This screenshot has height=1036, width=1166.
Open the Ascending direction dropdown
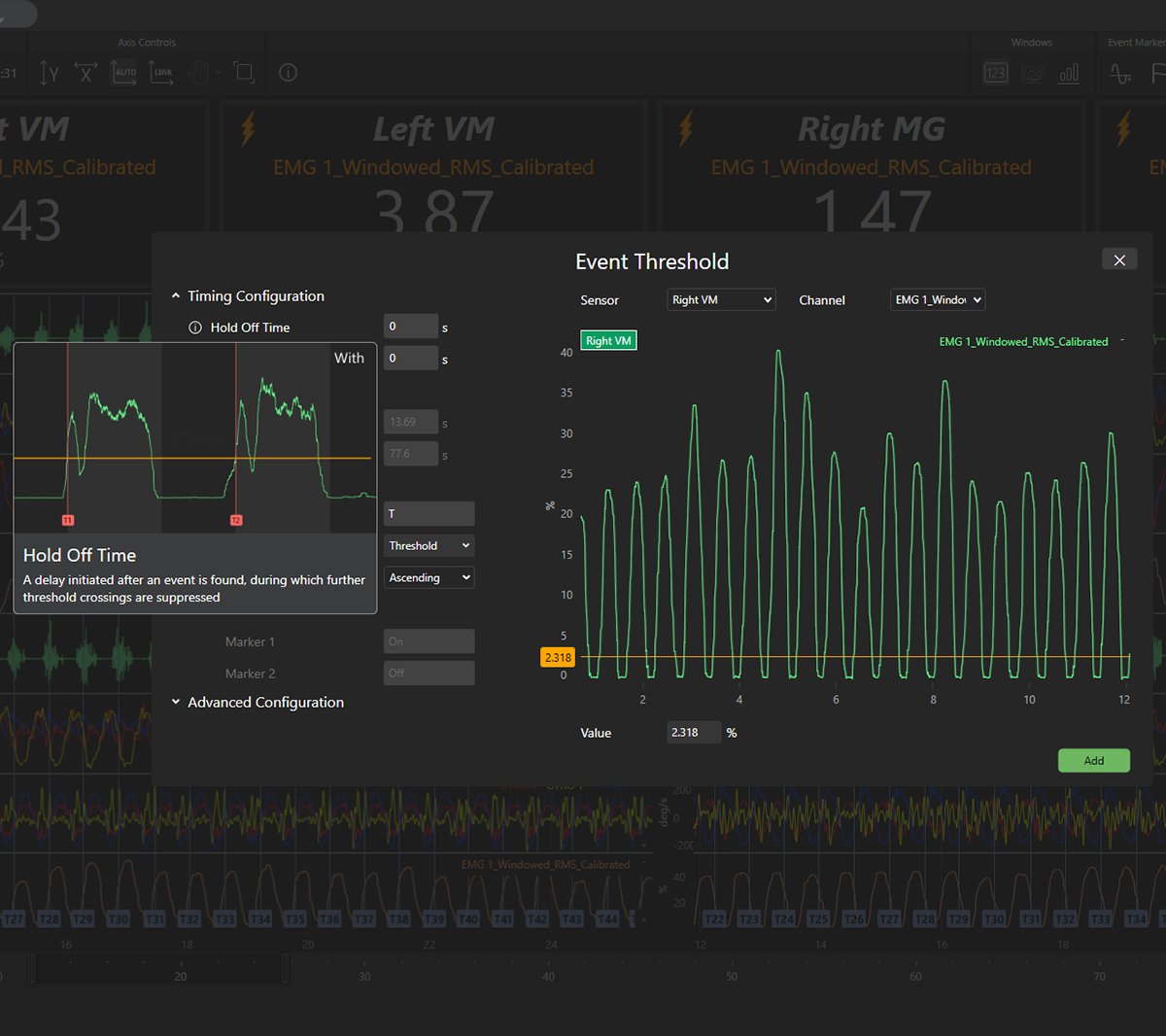pos(429,578)
